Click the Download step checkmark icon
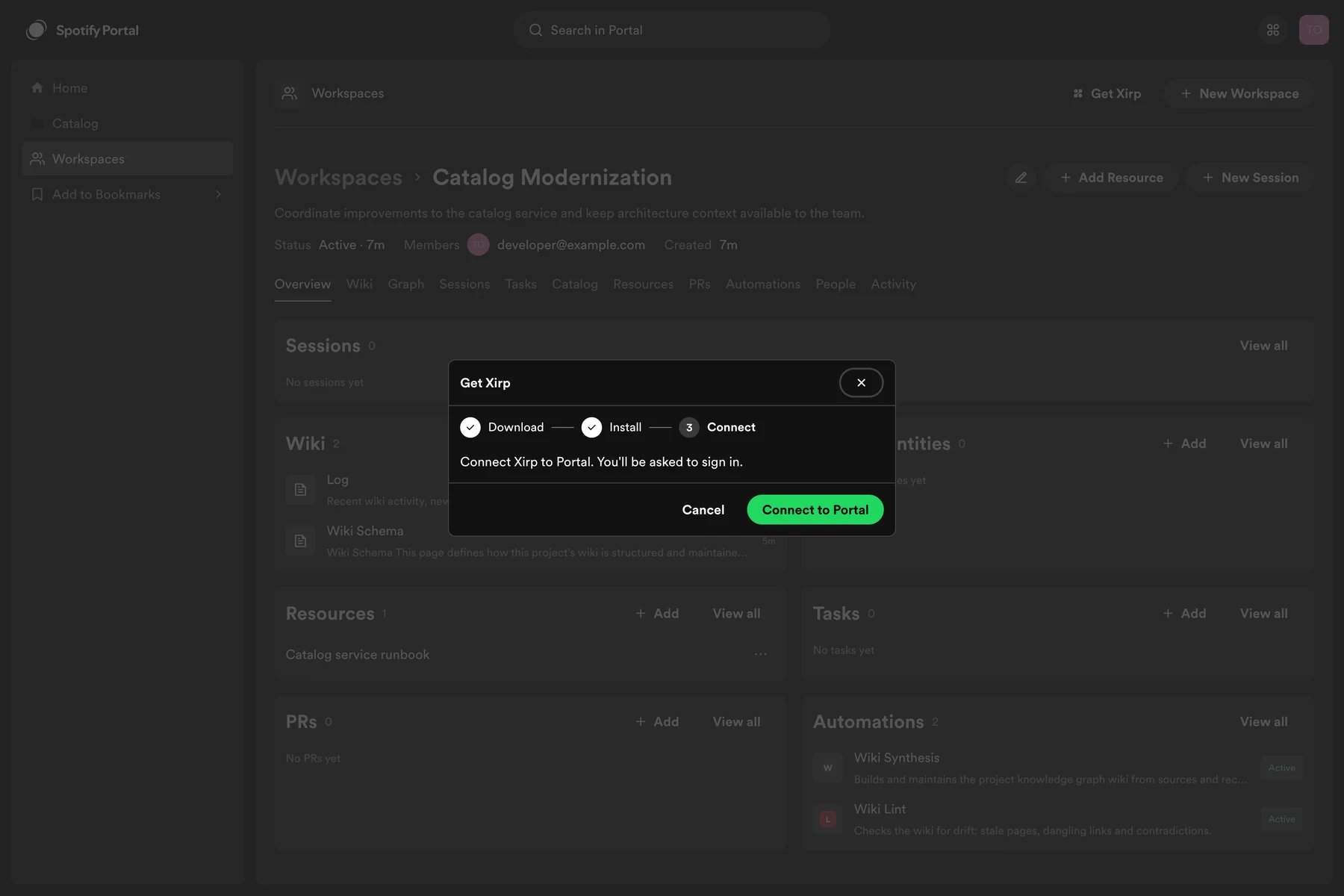 tap(470, 427)
